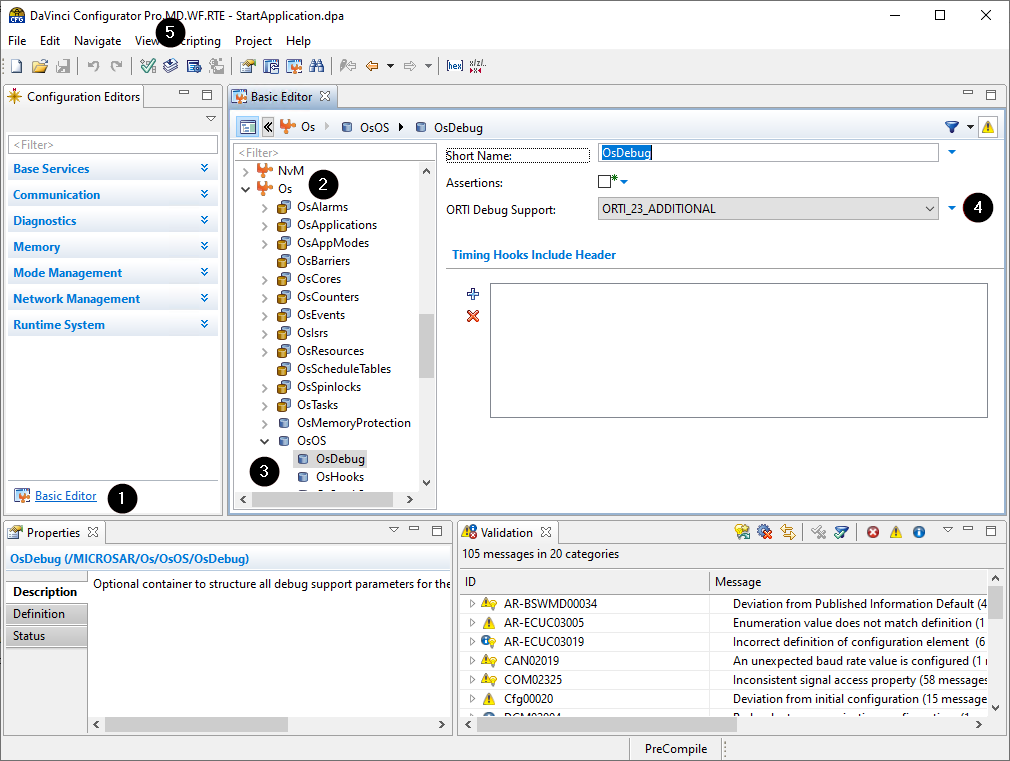The image size is (1010, 761).
Task: Add a Timing Hooks Include Header entry
Action: coord(473,294)
